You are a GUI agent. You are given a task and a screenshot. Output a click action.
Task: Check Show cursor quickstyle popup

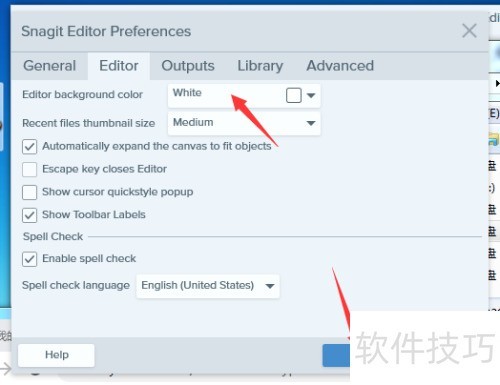[29, 192]
